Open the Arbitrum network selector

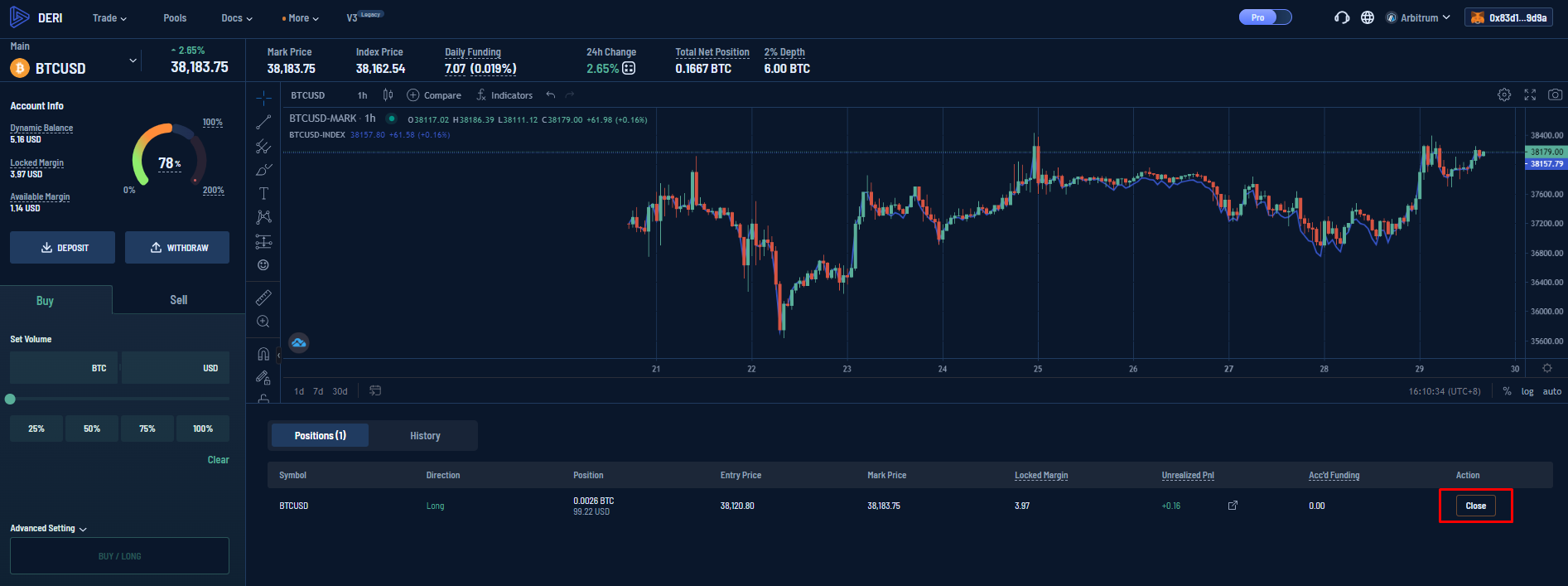tap(1418, 17)
